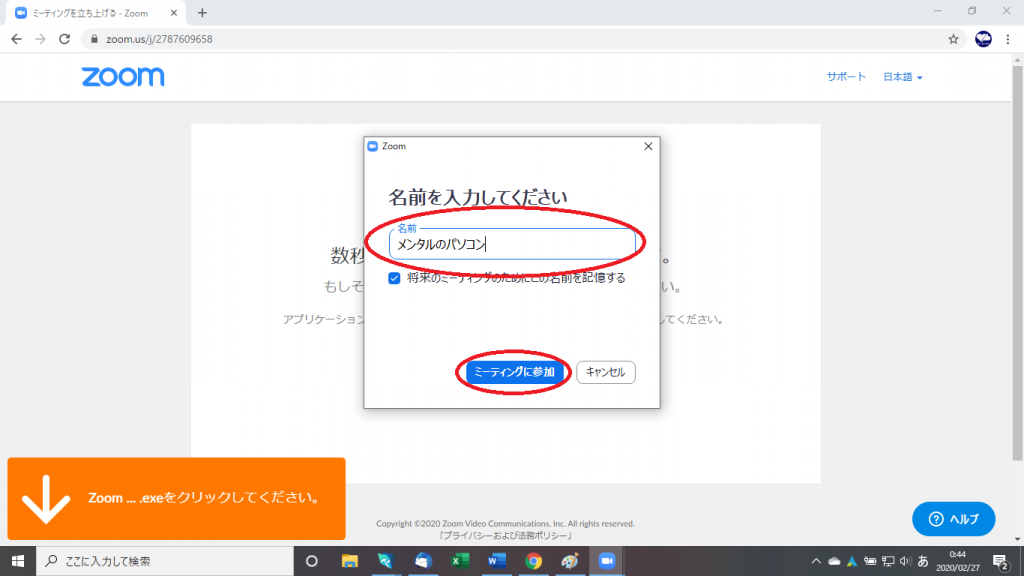Bookmark this page with star icon
1024x576 pixels.
point(953,39)
